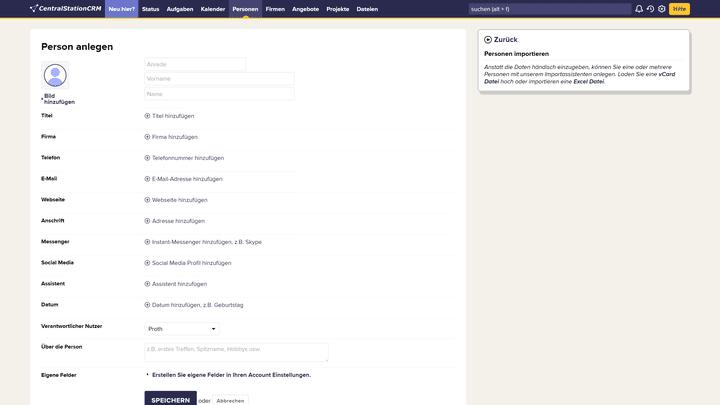Viewport: 720px width, 405px height.
Task: Click into the Vorname input field
Action: 219,79
